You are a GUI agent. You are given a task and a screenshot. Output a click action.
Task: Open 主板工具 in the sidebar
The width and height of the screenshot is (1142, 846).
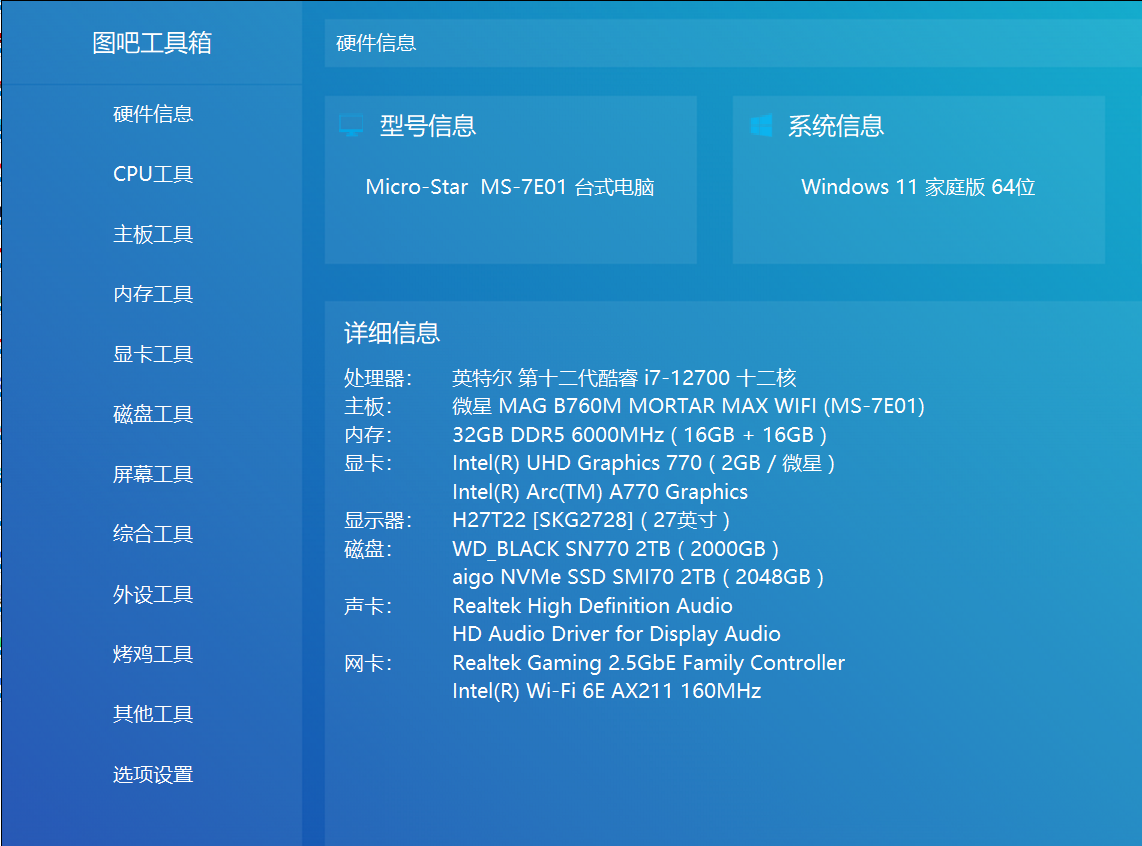tap(153, 234)
